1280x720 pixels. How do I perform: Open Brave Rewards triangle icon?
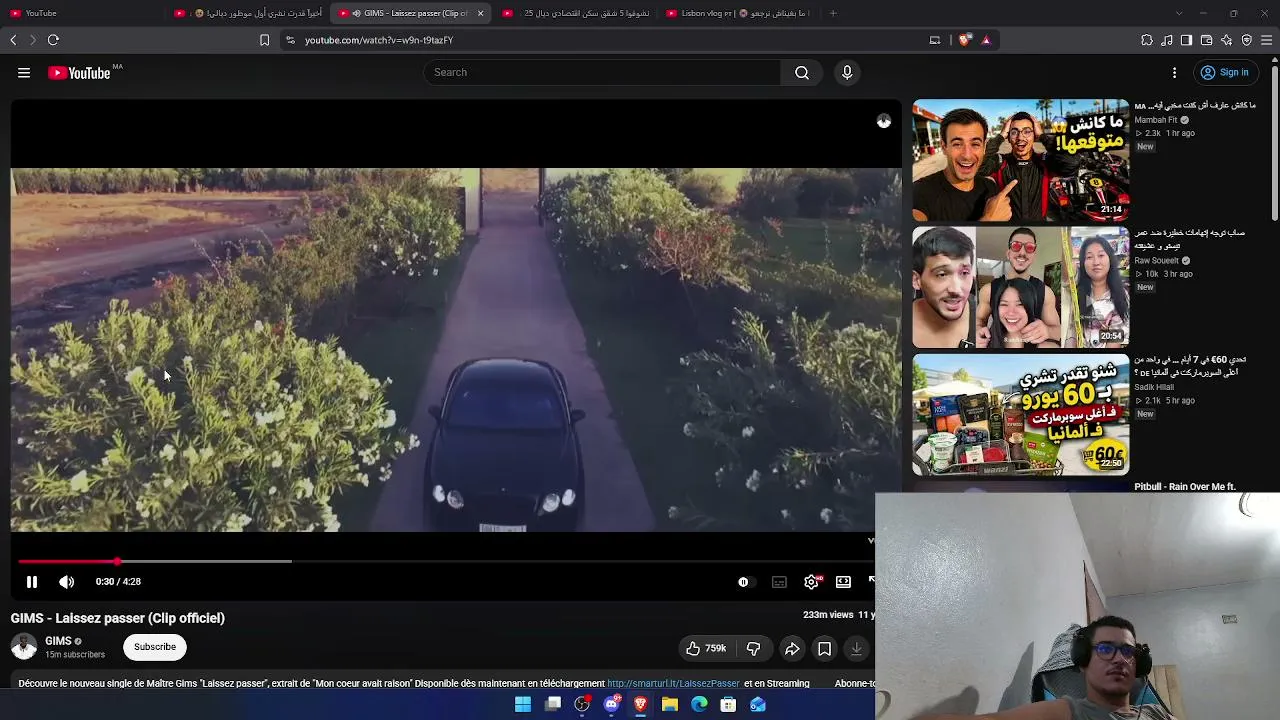[x=986, y=40]
